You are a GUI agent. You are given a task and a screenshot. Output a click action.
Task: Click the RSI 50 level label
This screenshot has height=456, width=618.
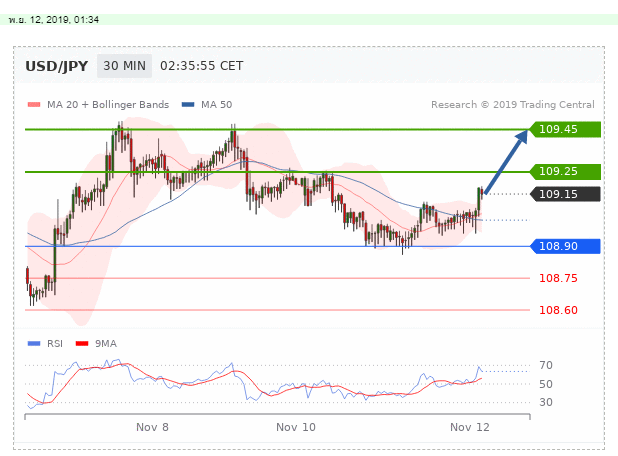[x=546, y=384]
